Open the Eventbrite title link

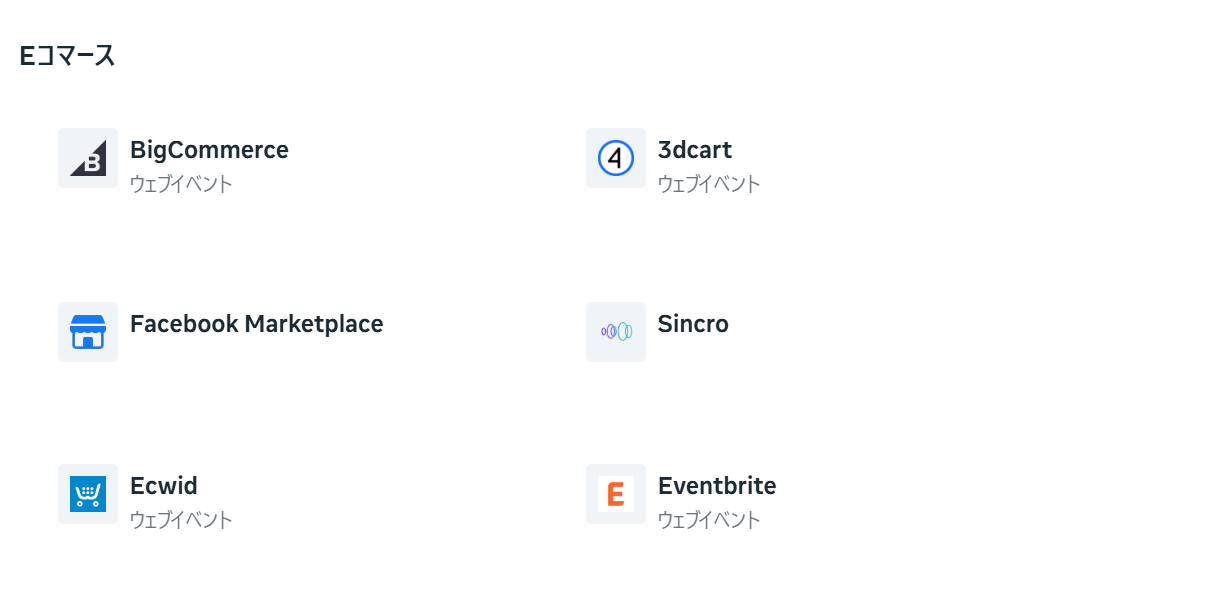click(x=716, y=486)
